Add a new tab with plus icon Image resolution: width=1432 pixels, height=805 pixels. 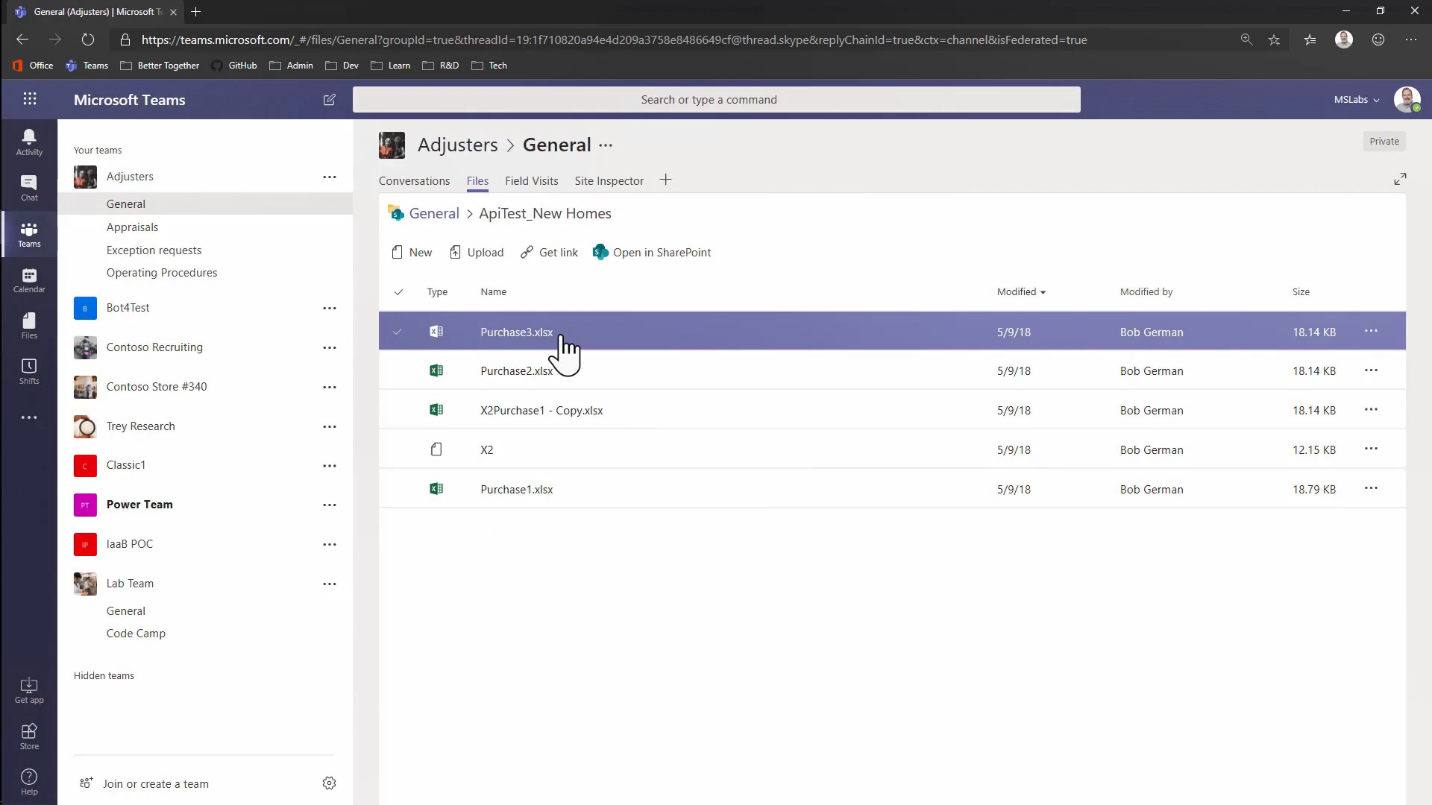tap(665, 180)
